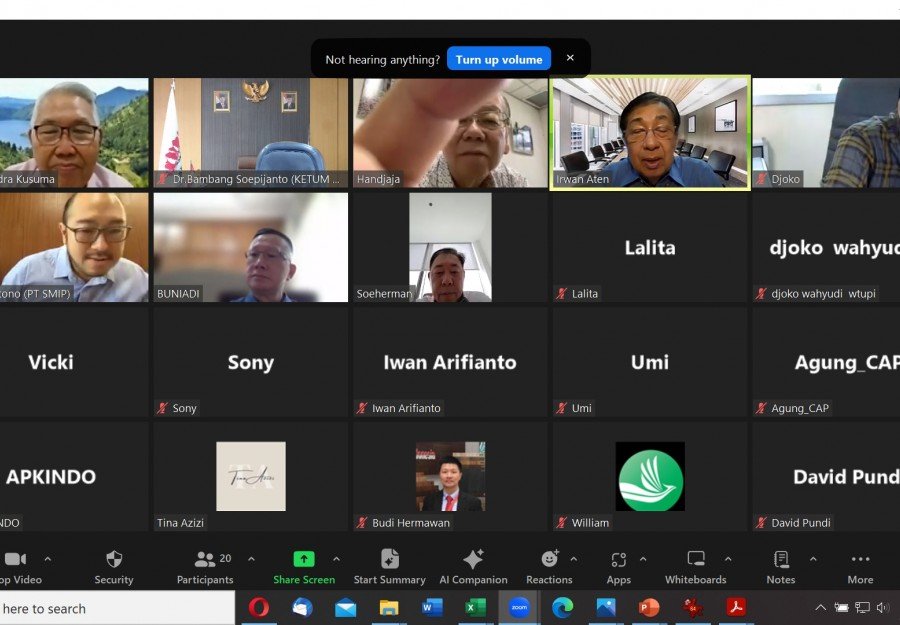Open the Reactions smiley icon
Viewport: 900px width, 625px height.
[x=549, y=558]
